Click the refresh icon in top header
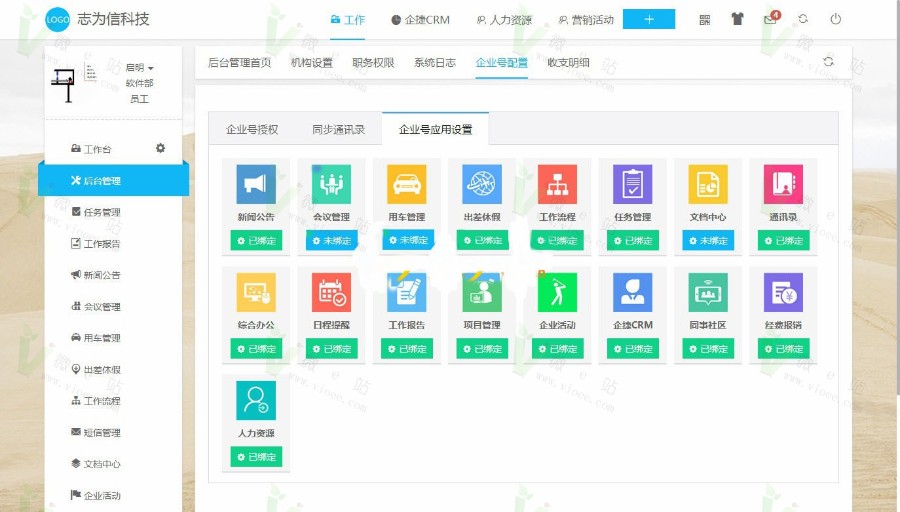 coord(803,19)
